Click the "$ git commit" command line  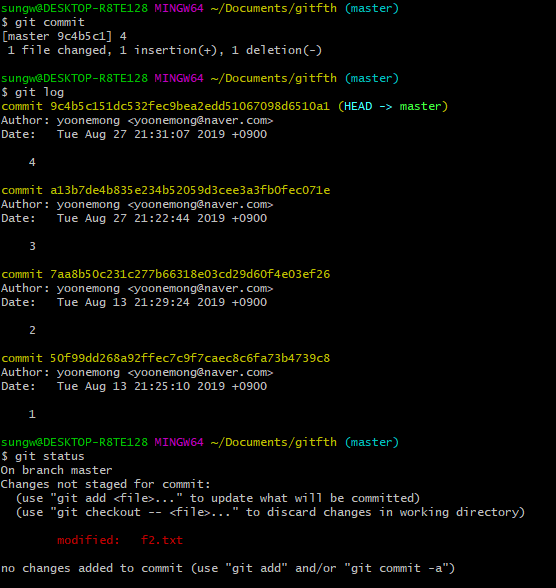coord(43,22)
